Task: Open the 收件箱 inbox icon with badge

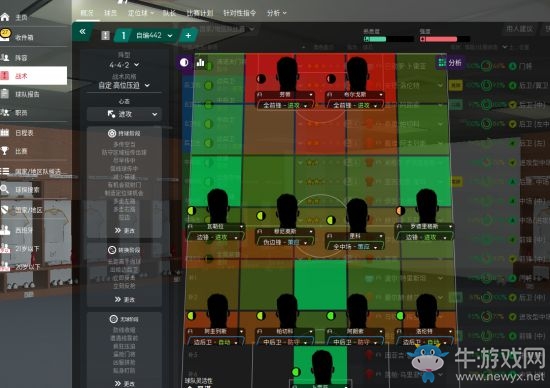Action: point(5,35)
